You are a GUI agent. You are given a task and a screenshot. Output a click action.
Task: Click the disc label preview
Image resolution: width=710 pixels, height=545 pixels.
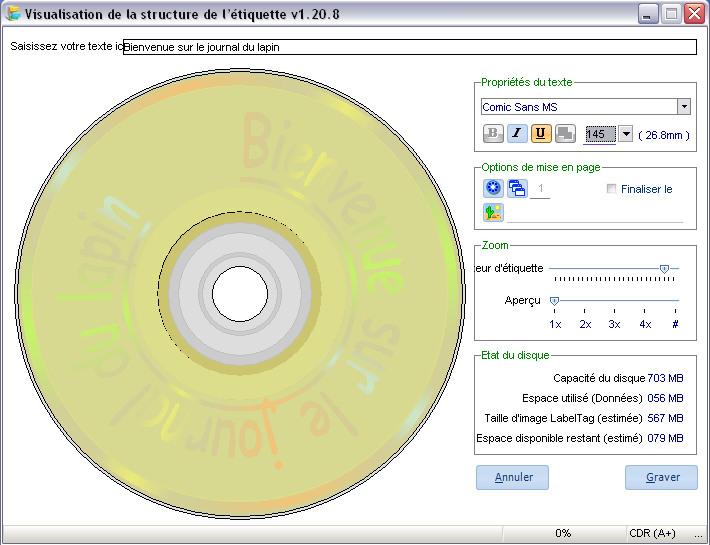coord(240,294)
